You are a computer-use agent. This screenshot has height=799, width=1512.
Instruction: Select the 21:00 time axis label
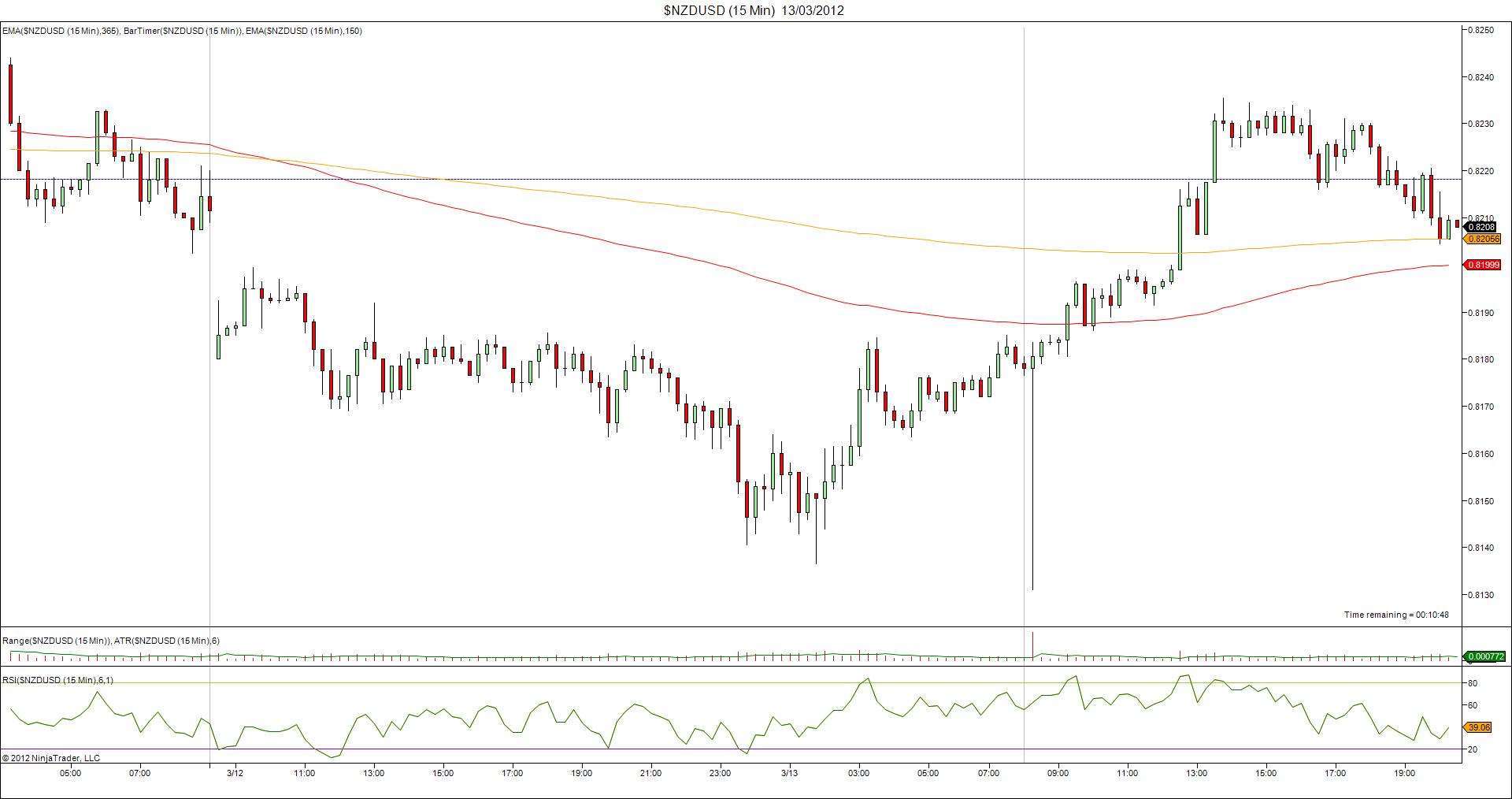pyautogui.click(x=650, y=773)
